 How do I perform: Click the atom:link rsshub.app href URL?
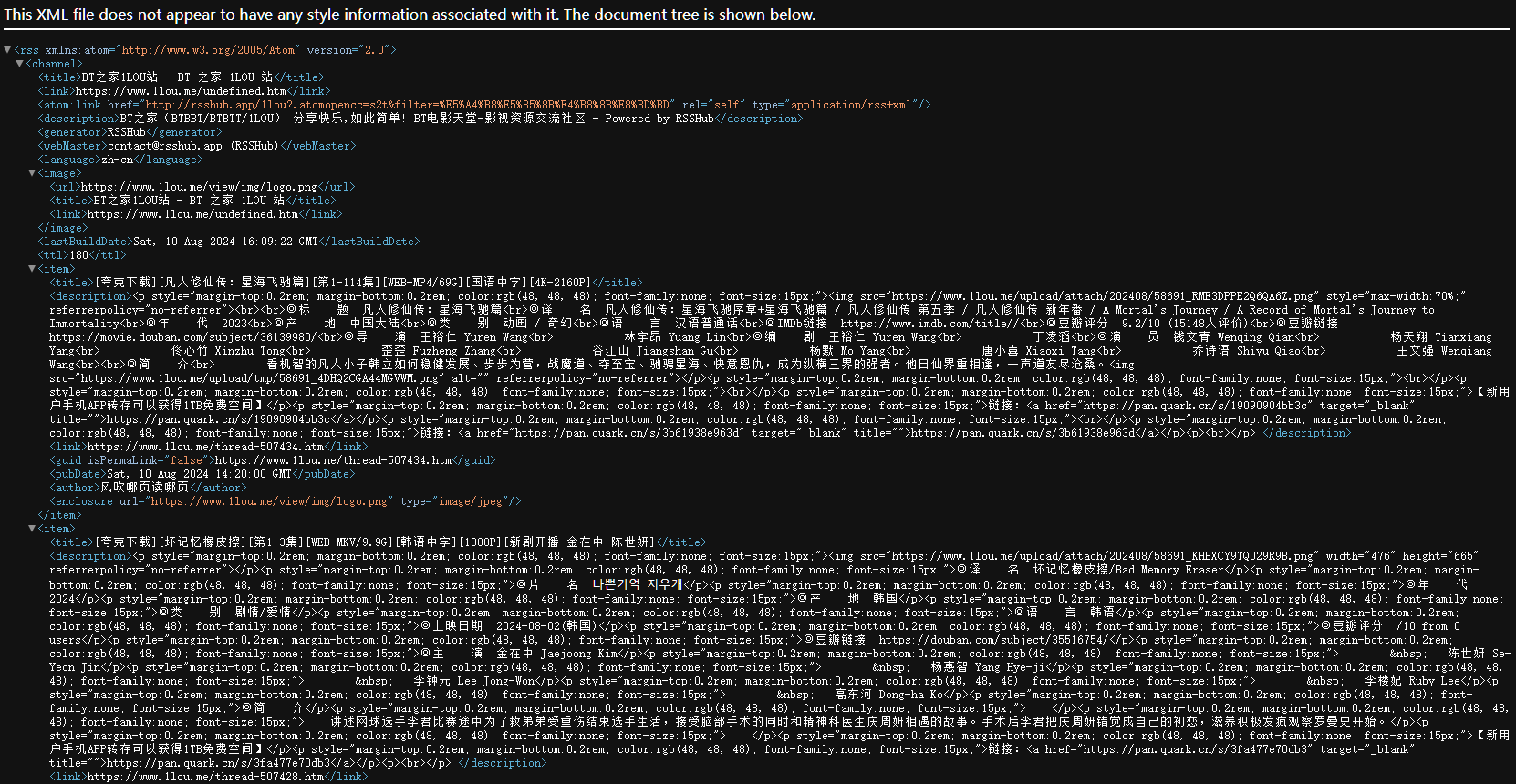(x=409, y=105)
